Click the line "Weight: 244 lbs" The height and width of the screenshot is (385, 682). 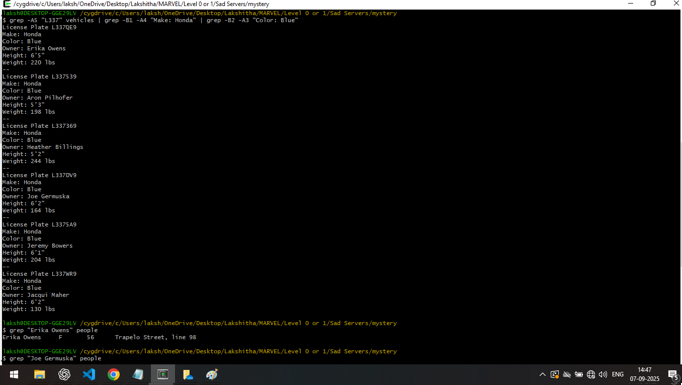[29, 161]
